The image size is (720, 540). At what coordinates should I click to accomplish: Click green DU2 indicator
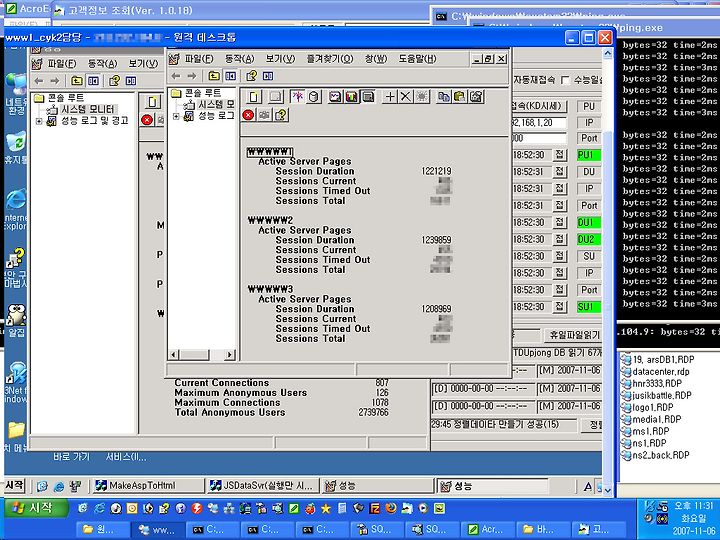[x=589, y=239]
